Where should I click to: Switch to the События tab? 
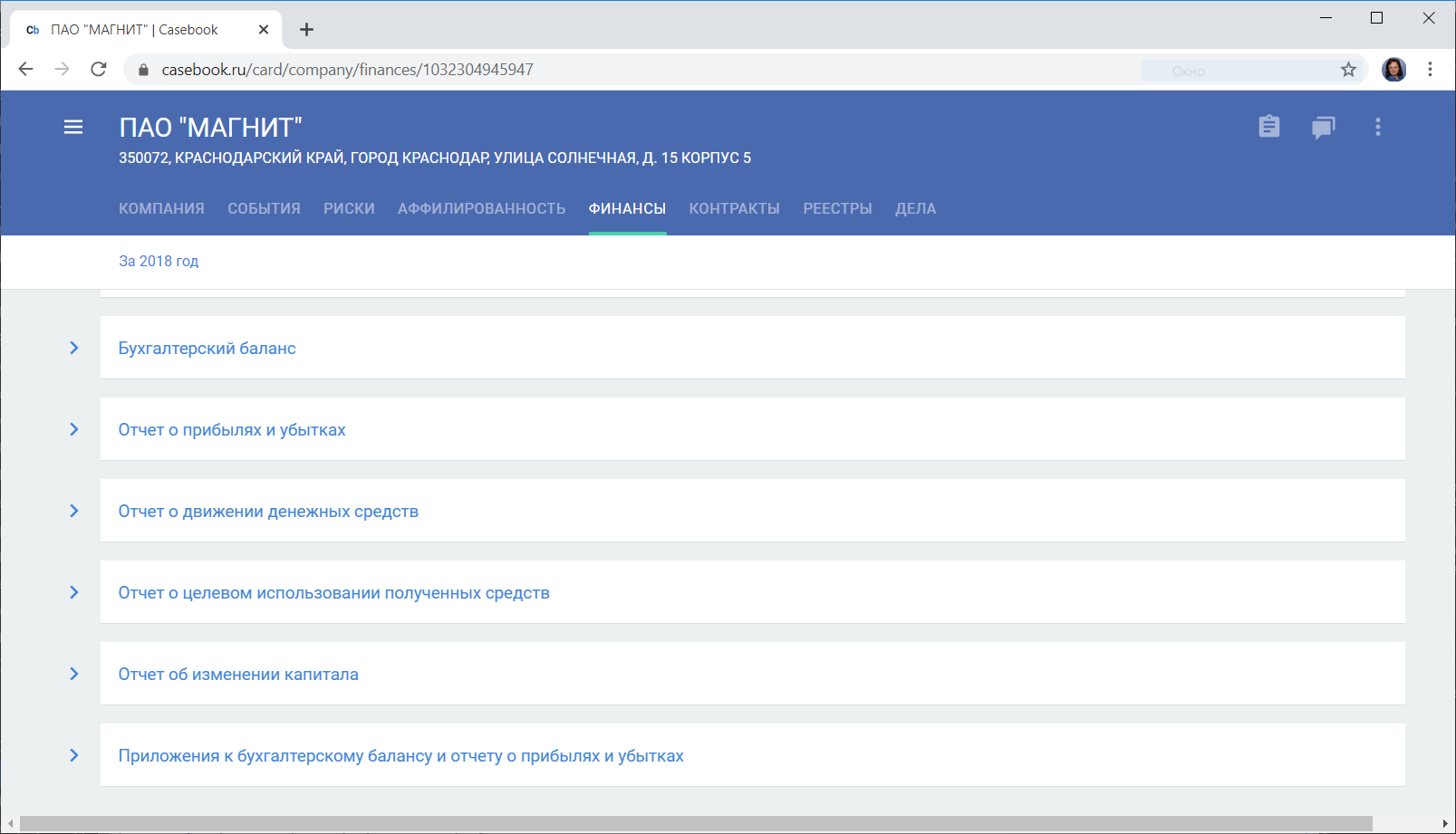pyautogui.click(x=264, y=209)
